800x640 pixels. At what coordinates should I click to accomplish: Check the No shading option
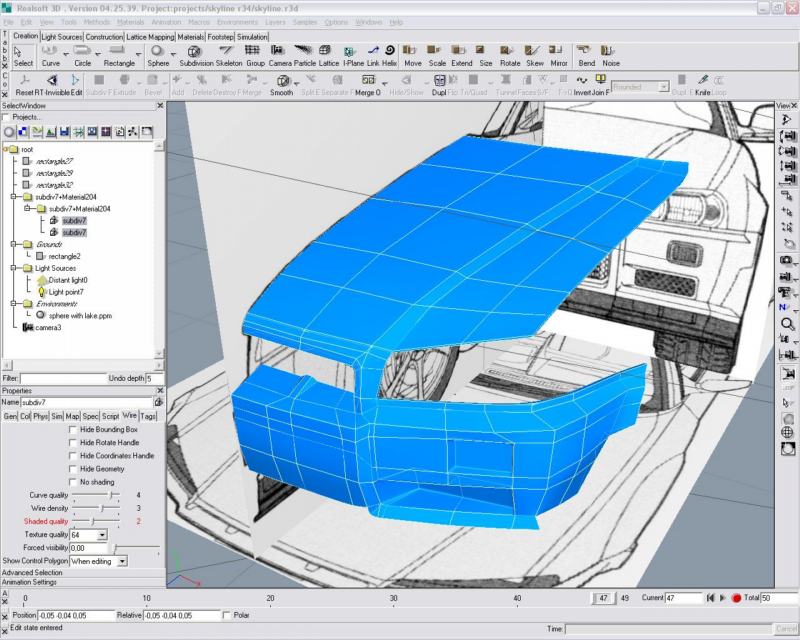[x=73, y=481]
